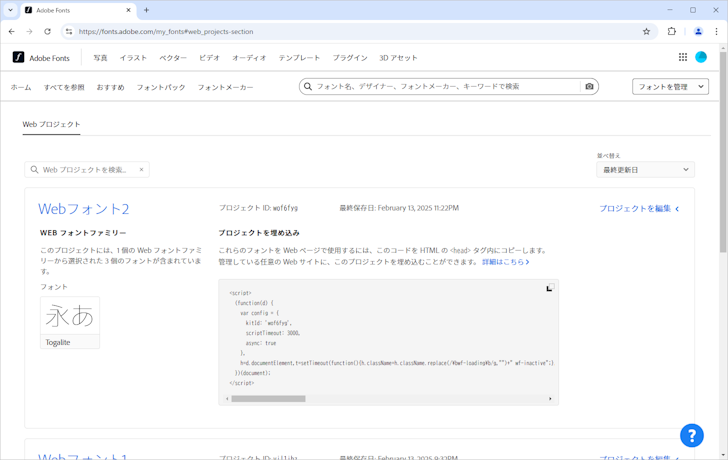The image size is (728, 460).
Task: Click 3D アセット in top header
Action: point(398,58)
